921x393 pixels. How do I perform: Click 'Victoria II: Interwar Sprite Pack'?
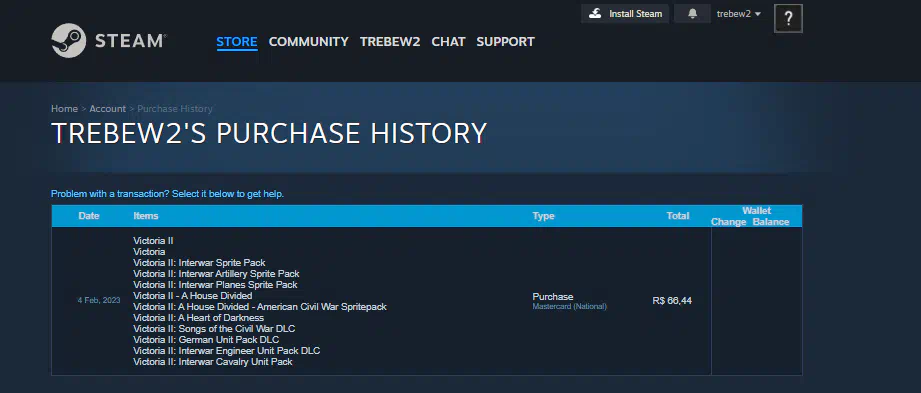point(199,263)
